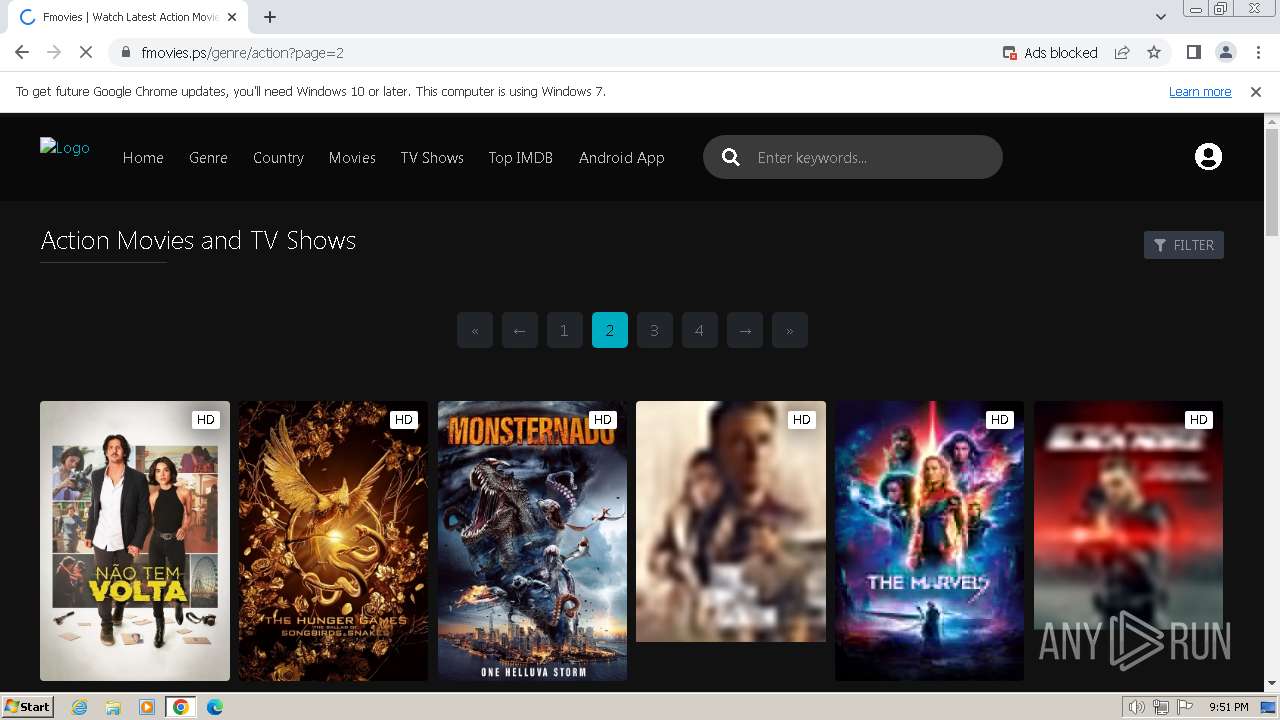The height and width of the screenshot is (720, 1280).
Task: Go to page 1
Action: click(x=564, y=330)
